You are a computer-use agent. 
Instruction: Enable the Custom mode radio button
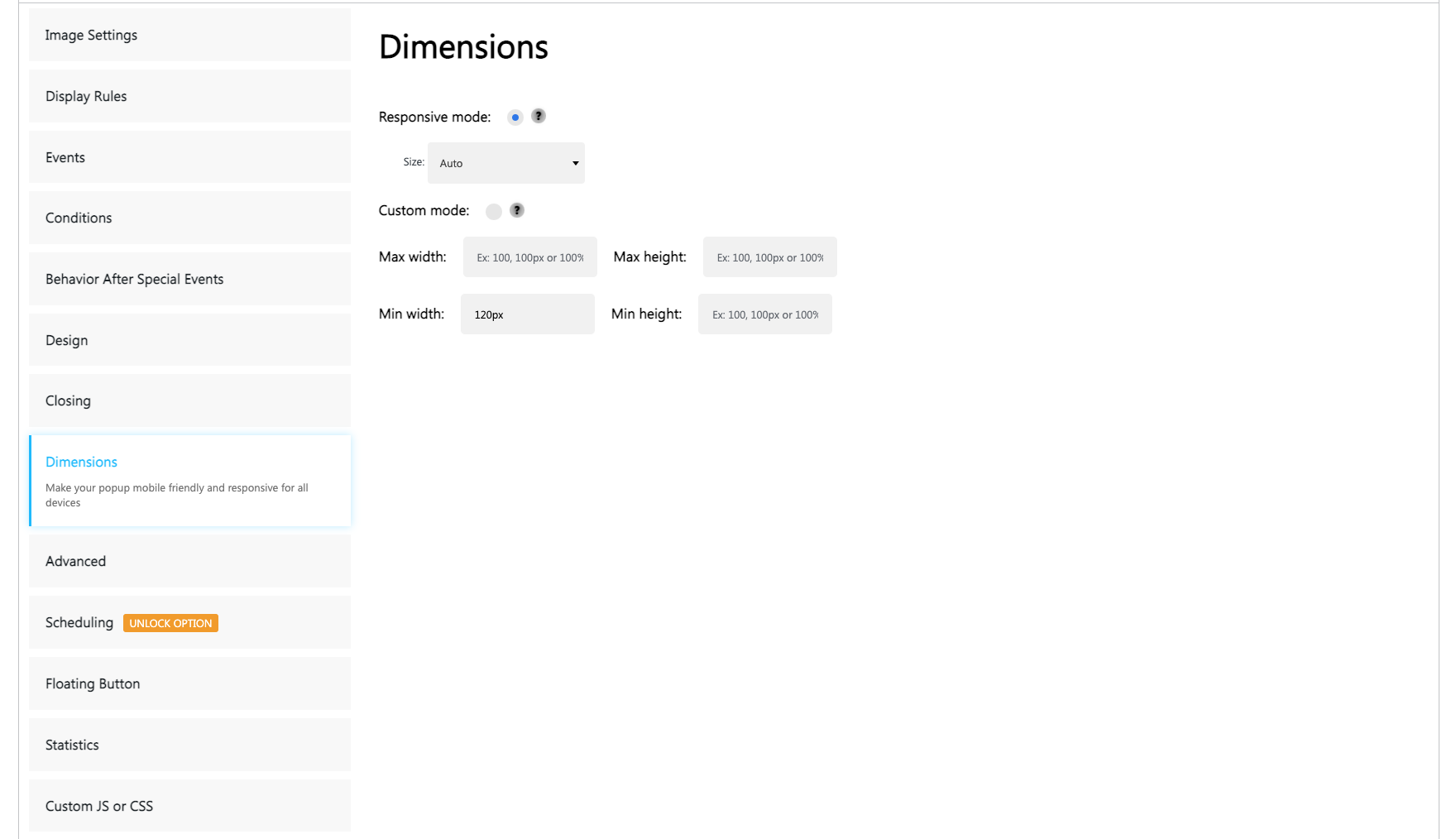(494, 212)
